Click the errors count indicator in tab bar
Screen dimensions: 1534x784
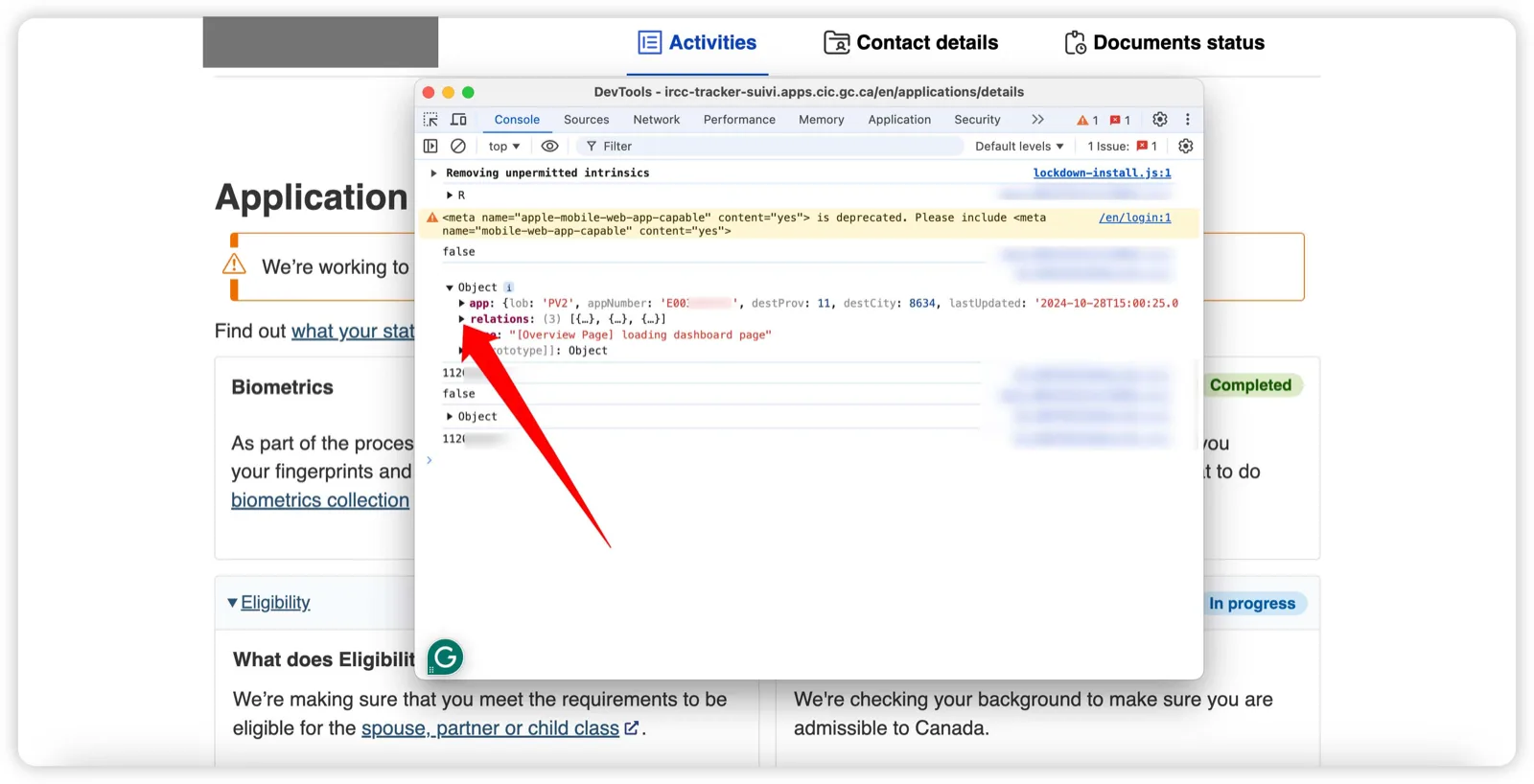(1120, 121)
